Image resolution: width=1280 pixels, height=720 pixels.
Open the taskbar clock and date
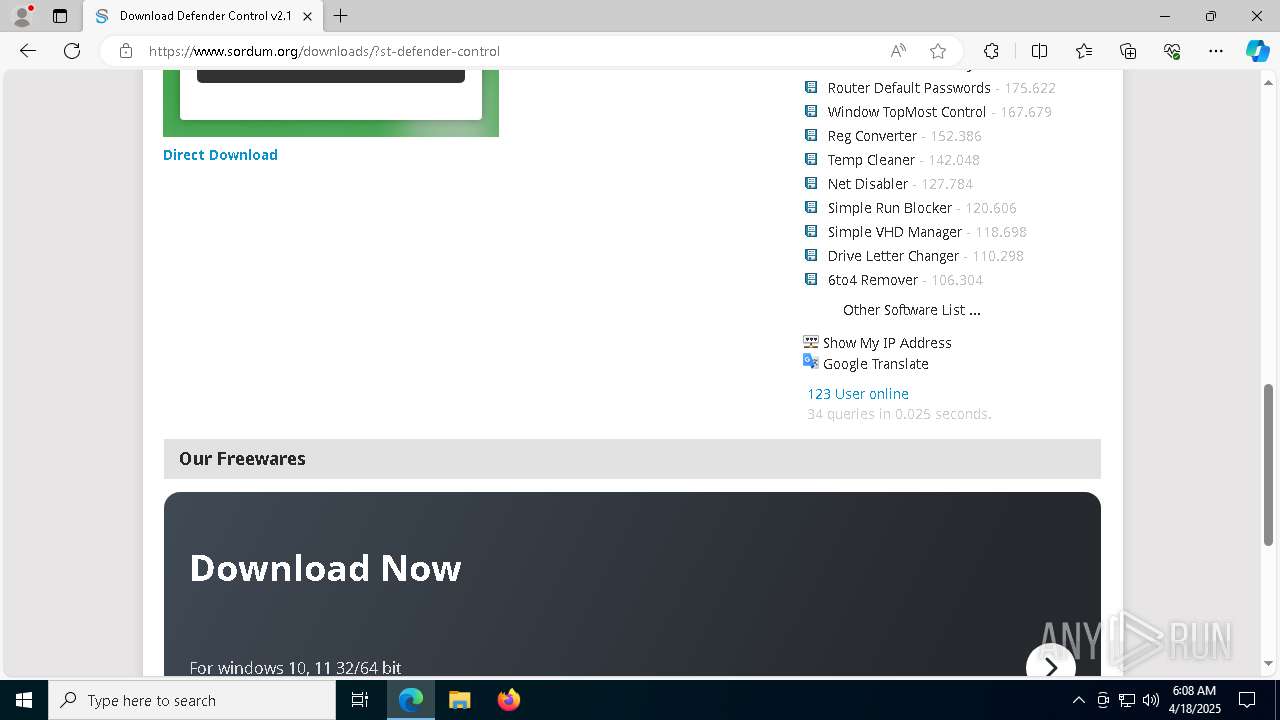click(x=1194, y=700)
